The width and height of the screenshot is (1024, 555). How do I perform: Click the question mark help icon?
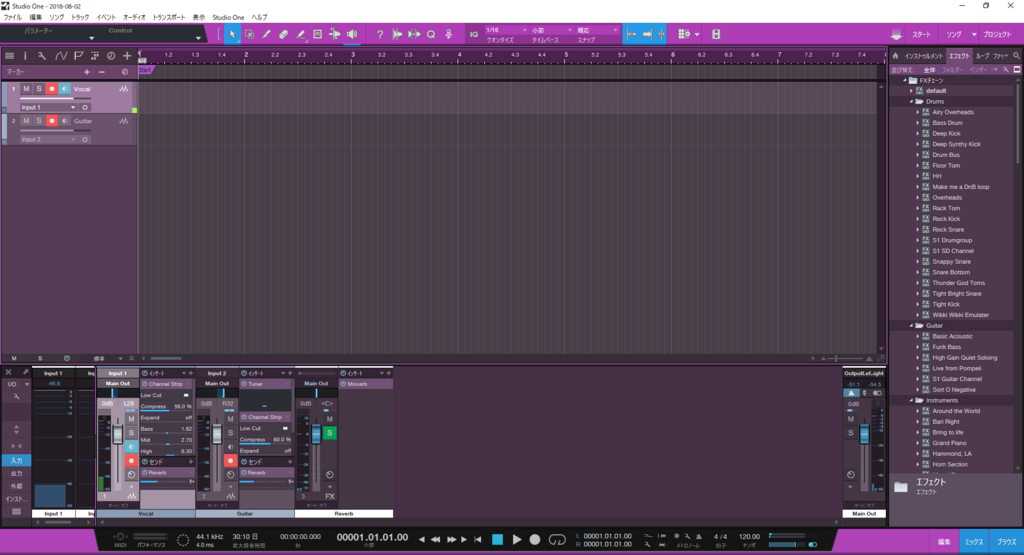point(380,34)
